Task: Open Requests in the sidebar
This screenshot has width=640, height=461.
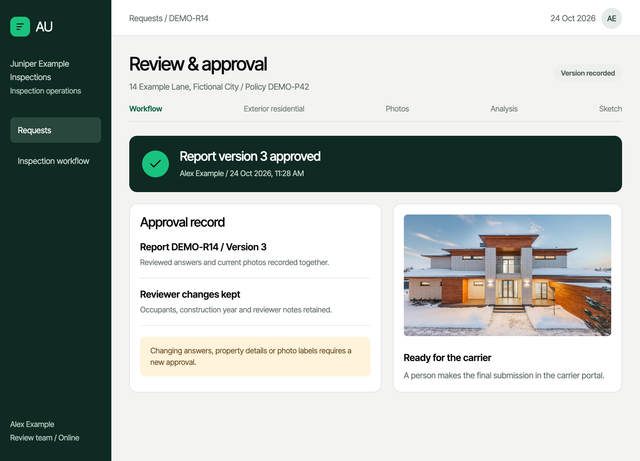Action: [56, 130]
